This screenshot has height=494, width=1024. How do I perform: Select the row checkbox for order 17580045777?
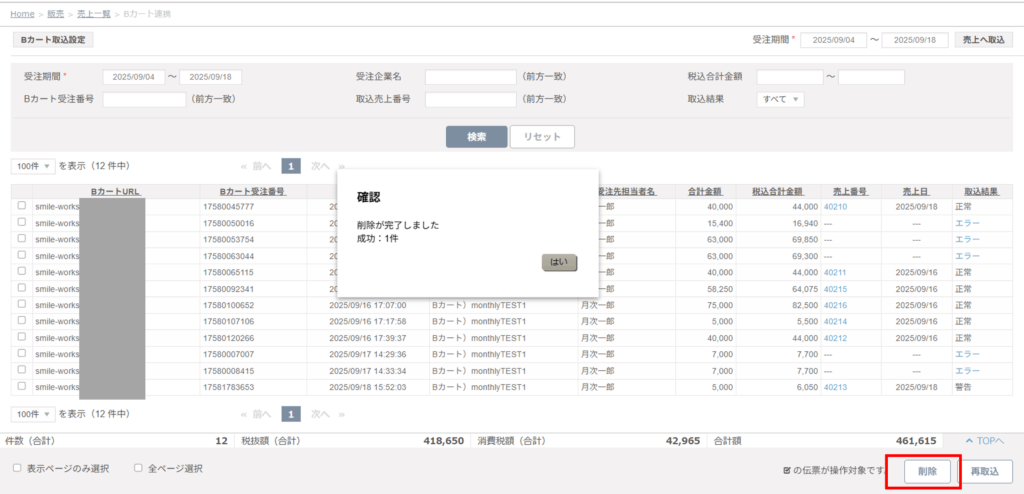pyautogui.click(x=21, y=206)
